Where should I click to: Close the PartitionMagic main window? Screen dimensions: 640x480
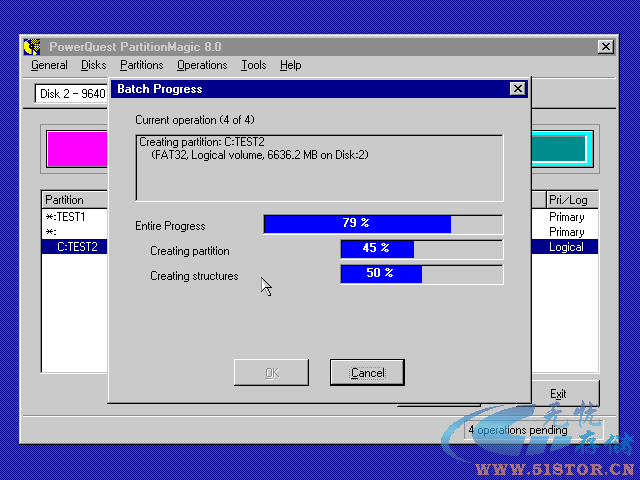(606, 47)
